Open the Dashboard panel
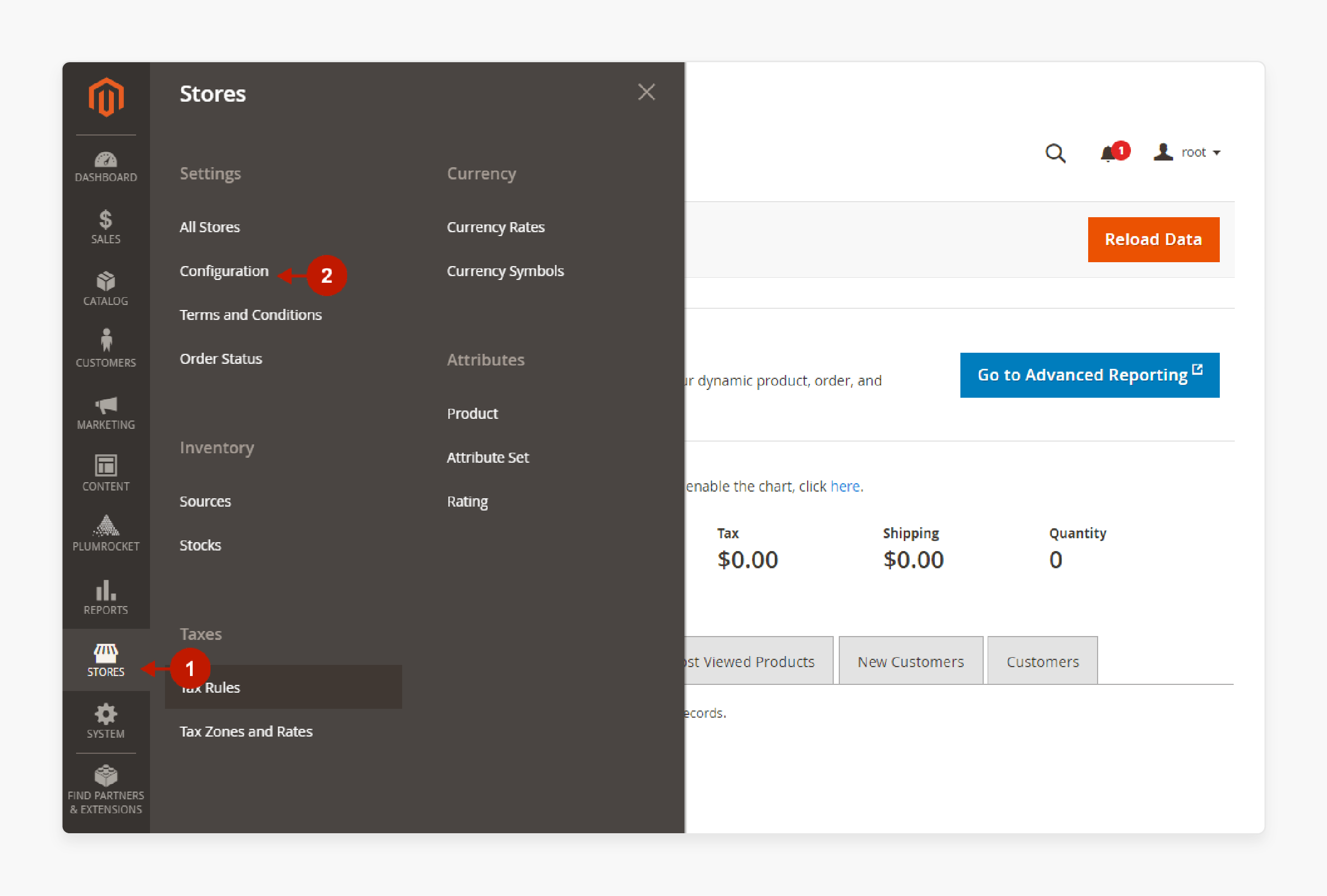This screenshot has height=896, width=1327. (x=105, y=162)
